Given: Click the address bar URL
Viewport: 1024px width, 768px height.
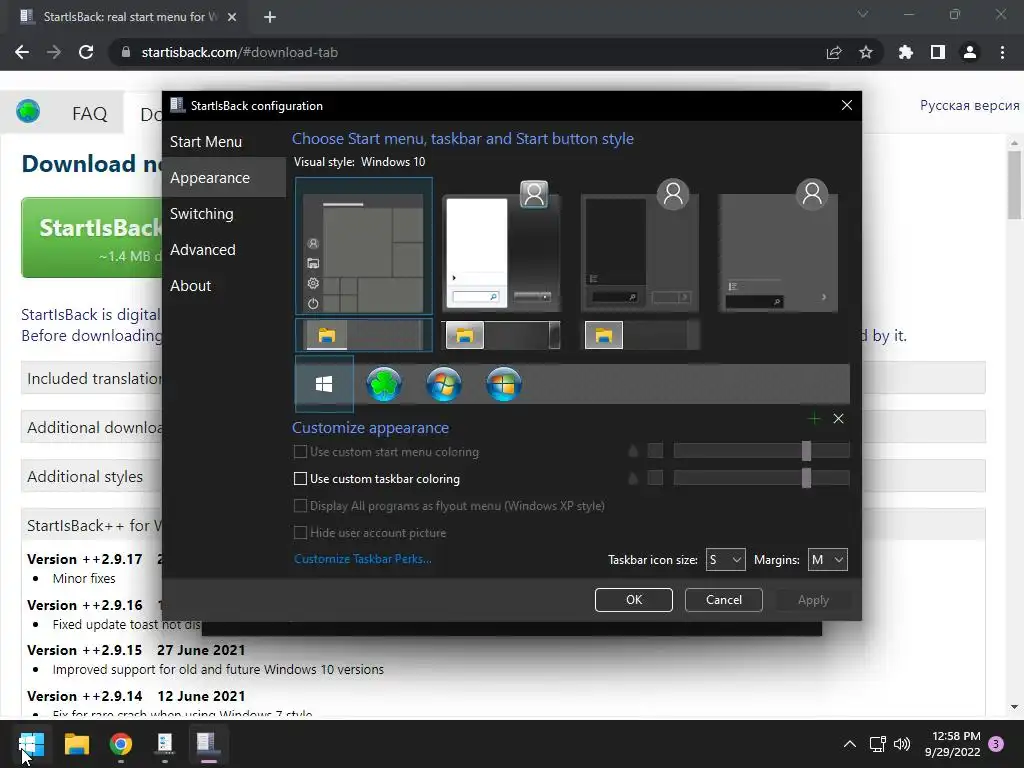Looking at the screenshot, I should coord(240,52).
